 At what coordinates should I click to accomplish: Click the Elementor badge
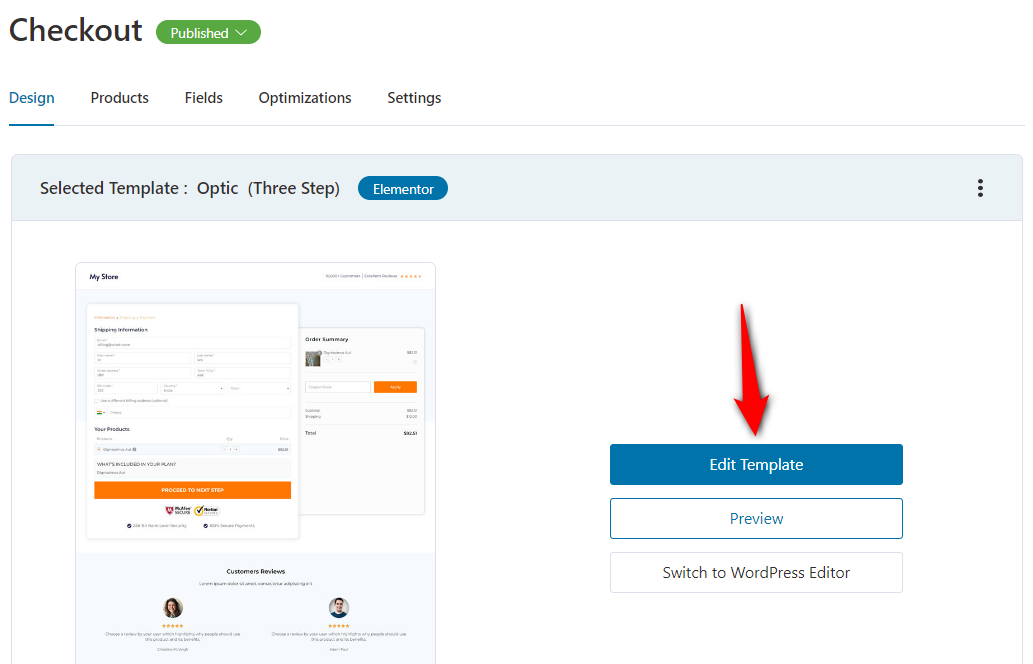coord(403,188)
